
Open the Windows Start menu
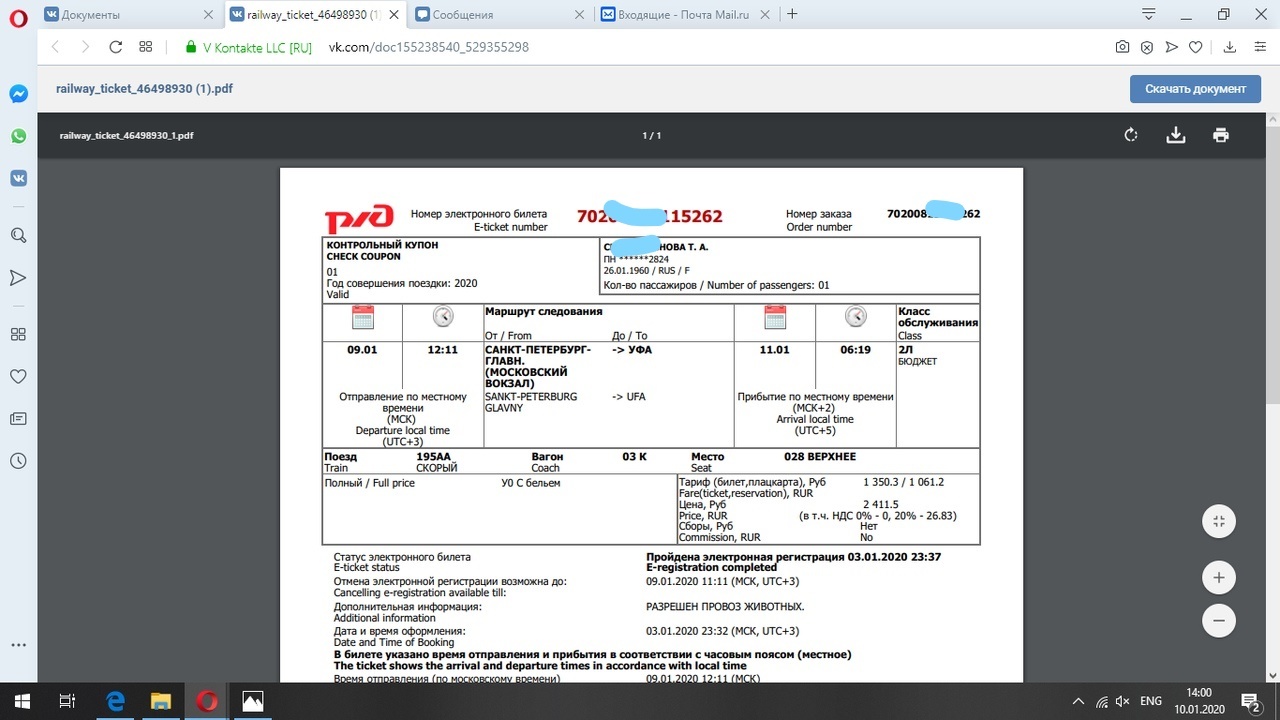click(21, 701)
